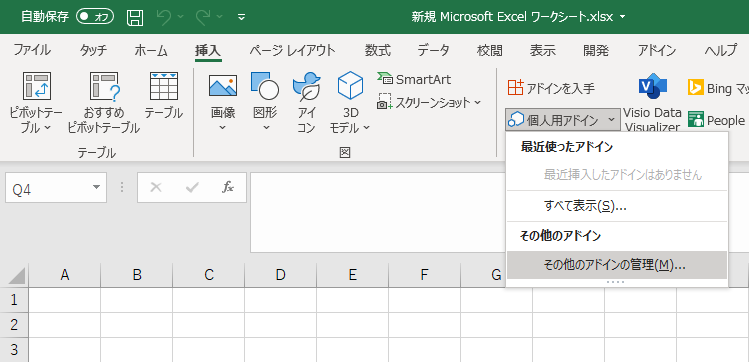Open the 校閲 tab

tap(490, 50)
